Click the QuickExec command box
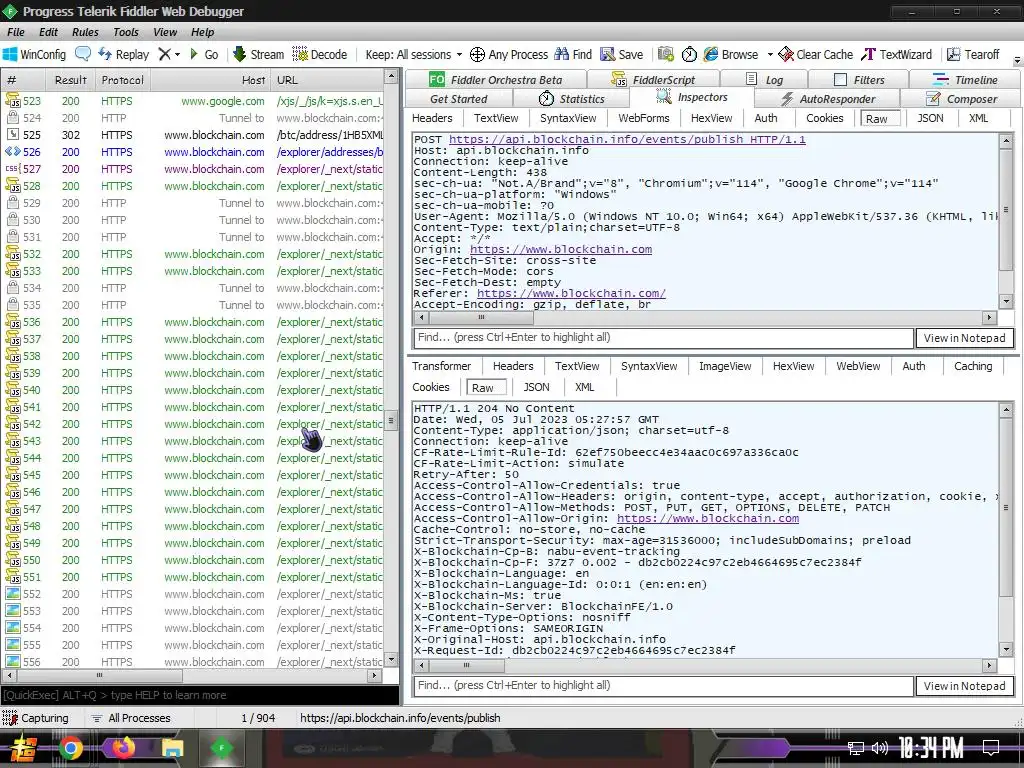 tap(200, 695)
